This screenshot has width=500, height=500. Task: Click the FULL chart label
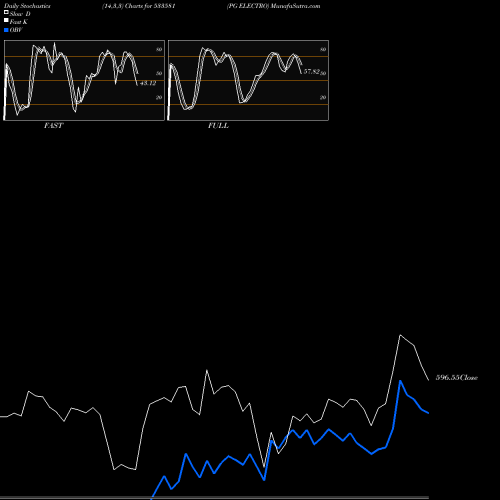(x=218, y=126)
